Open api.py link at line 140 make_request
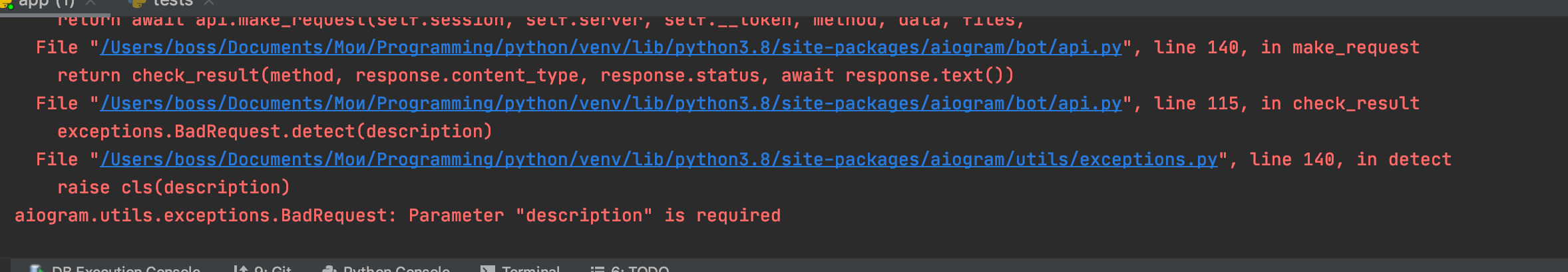 [x=611, y=48]
